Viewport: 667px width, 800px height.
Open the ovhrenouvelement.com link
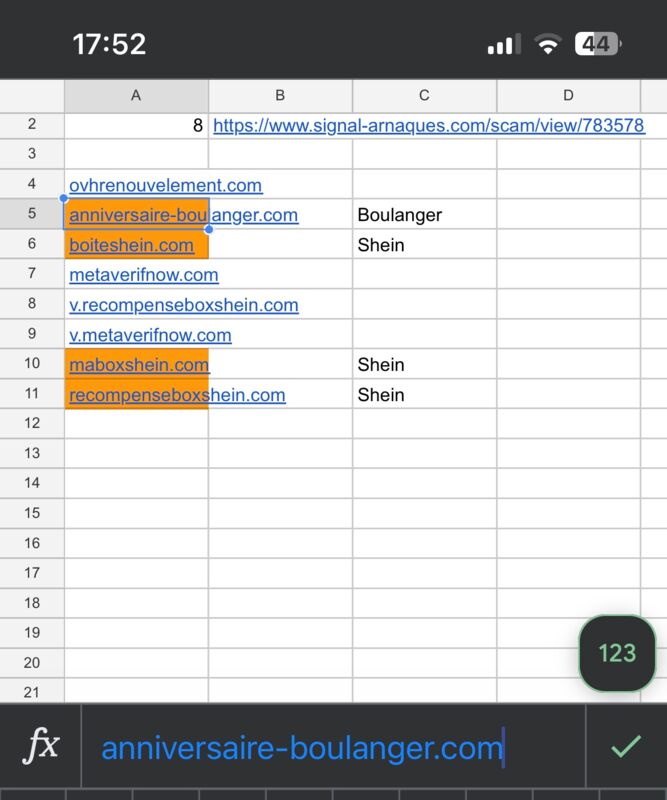pos(166,185)
